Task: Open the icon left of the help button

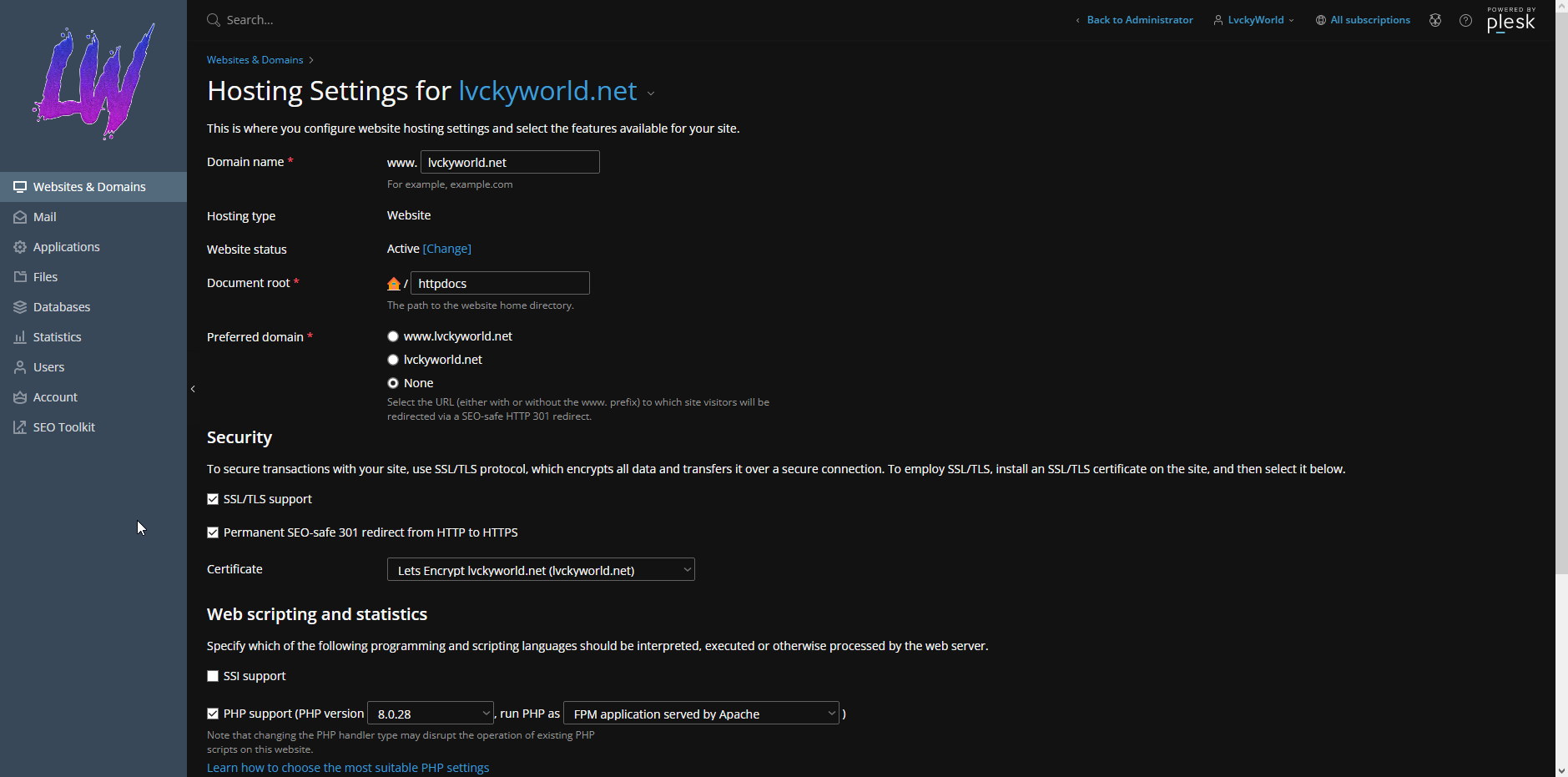Action: [x=1435, y=20]
